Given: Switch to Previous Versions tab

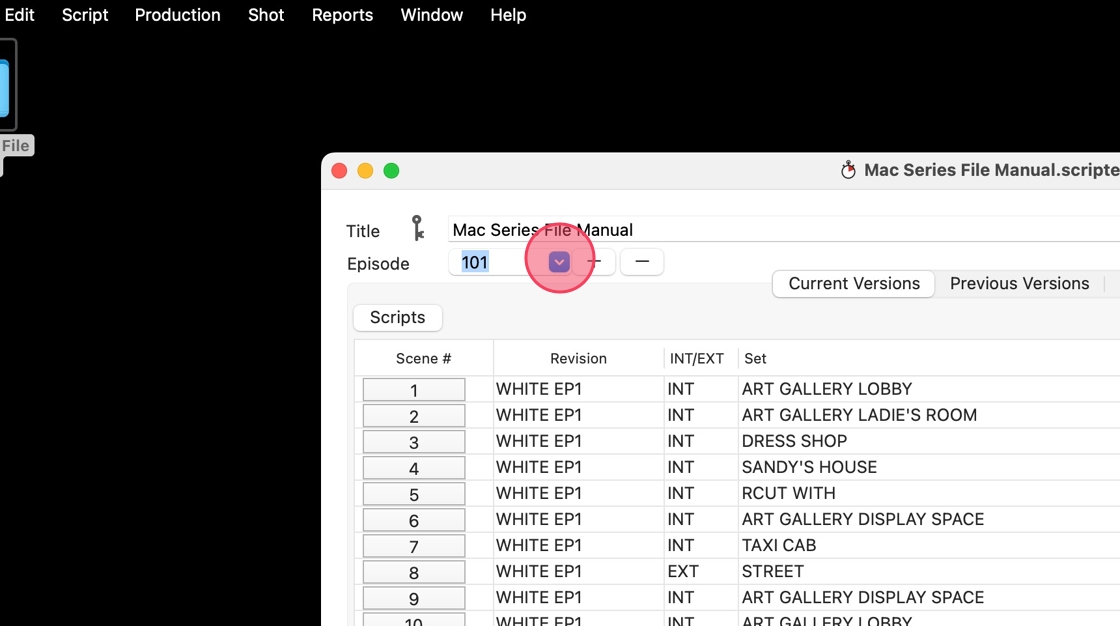Looking at the screenshot, I should 1019,284.
